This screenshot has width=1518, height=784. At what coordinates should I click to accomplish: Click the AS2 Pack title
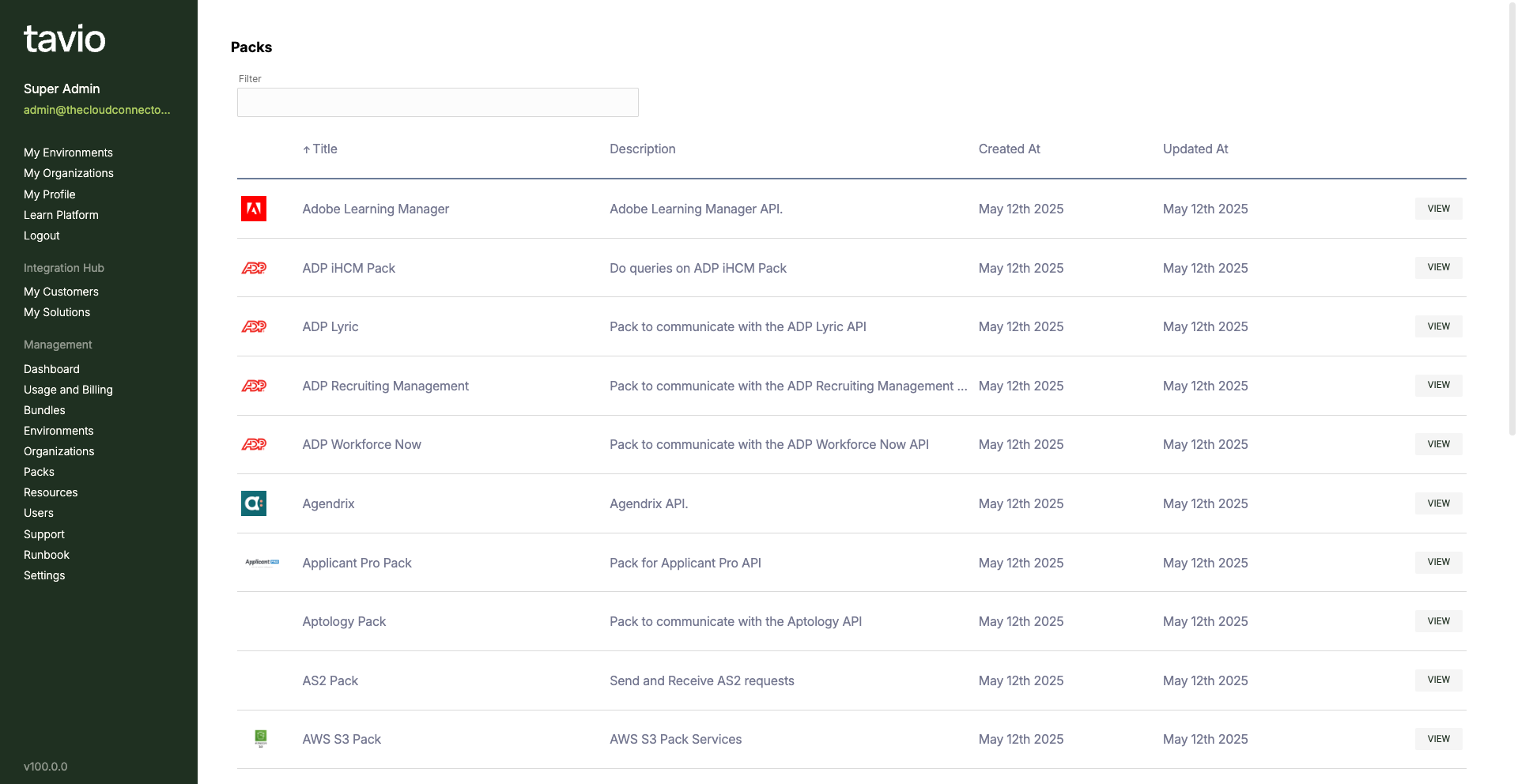(x=330, y=680)
